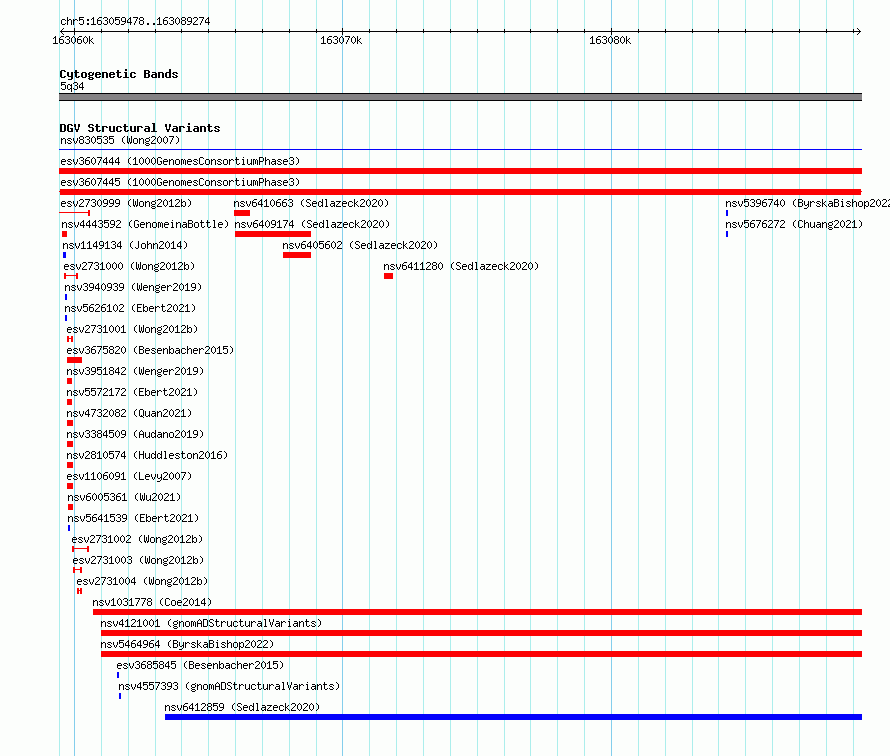
Task: Click the red bar under esv3675820
Action: (x=74, y=360)
